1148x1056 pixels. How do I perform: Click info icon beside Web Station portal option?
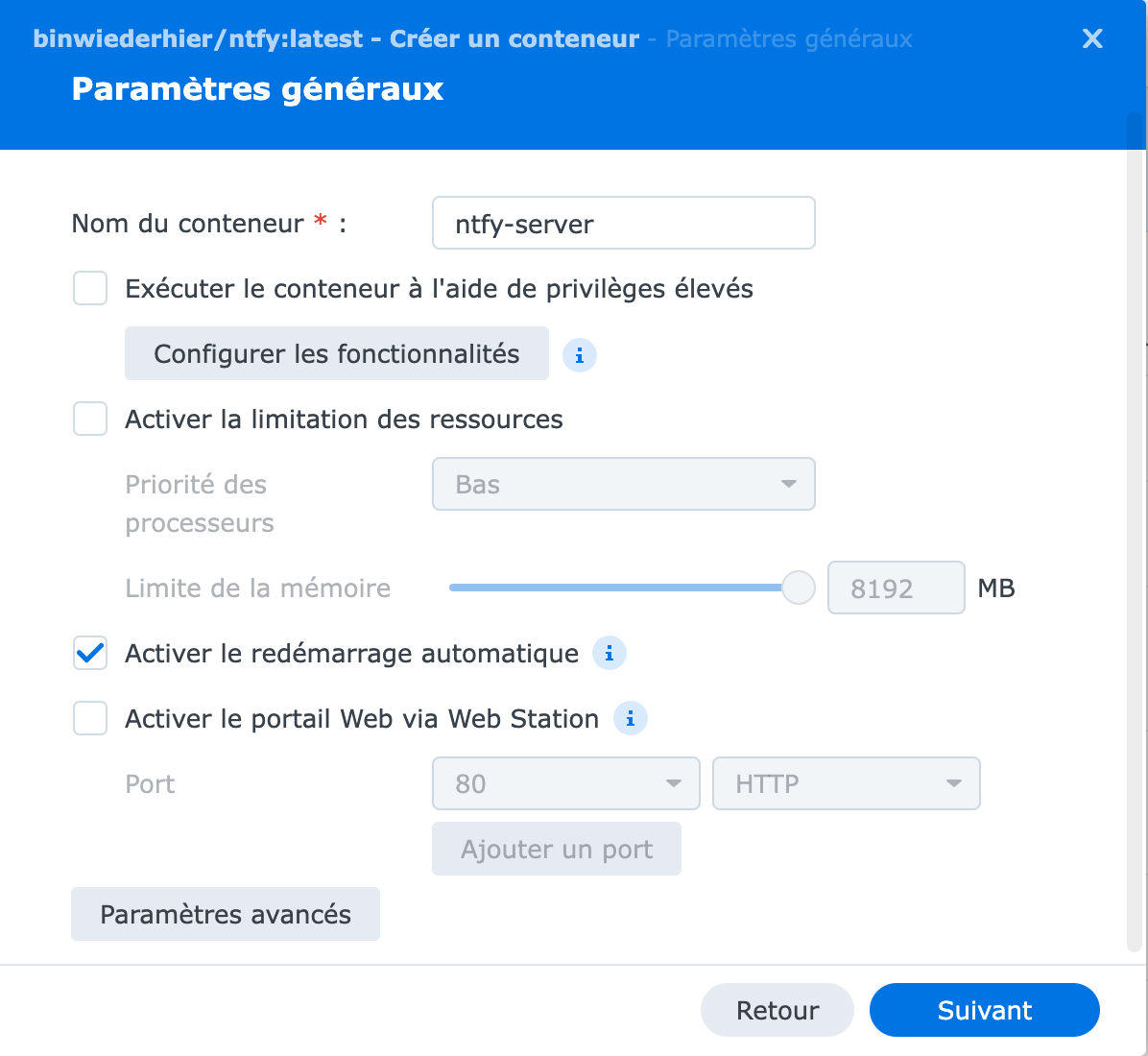point(631,718)
